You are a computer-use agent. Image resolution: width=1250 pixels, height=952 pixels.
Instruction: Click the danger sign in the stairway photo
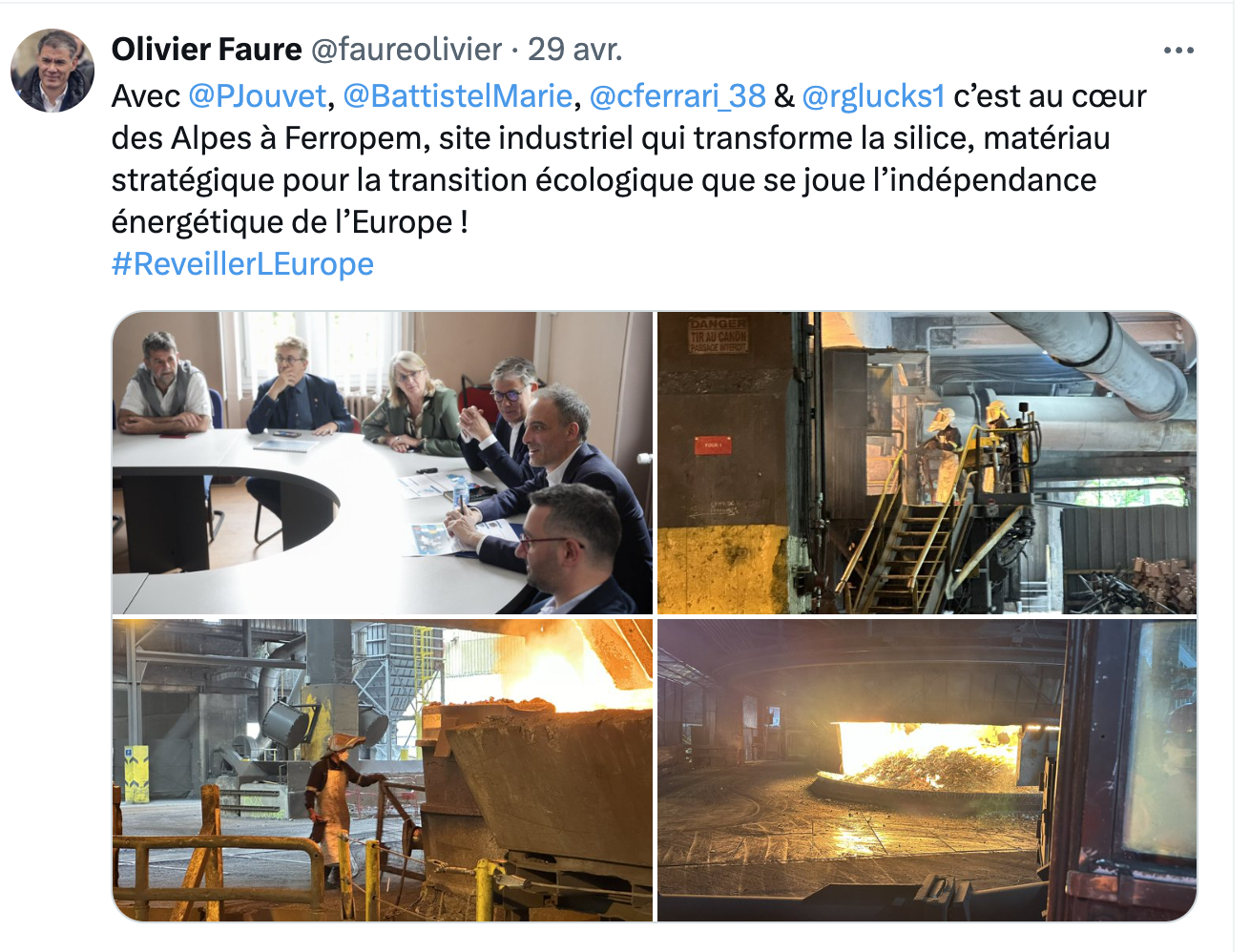click(x=718, y=337)
